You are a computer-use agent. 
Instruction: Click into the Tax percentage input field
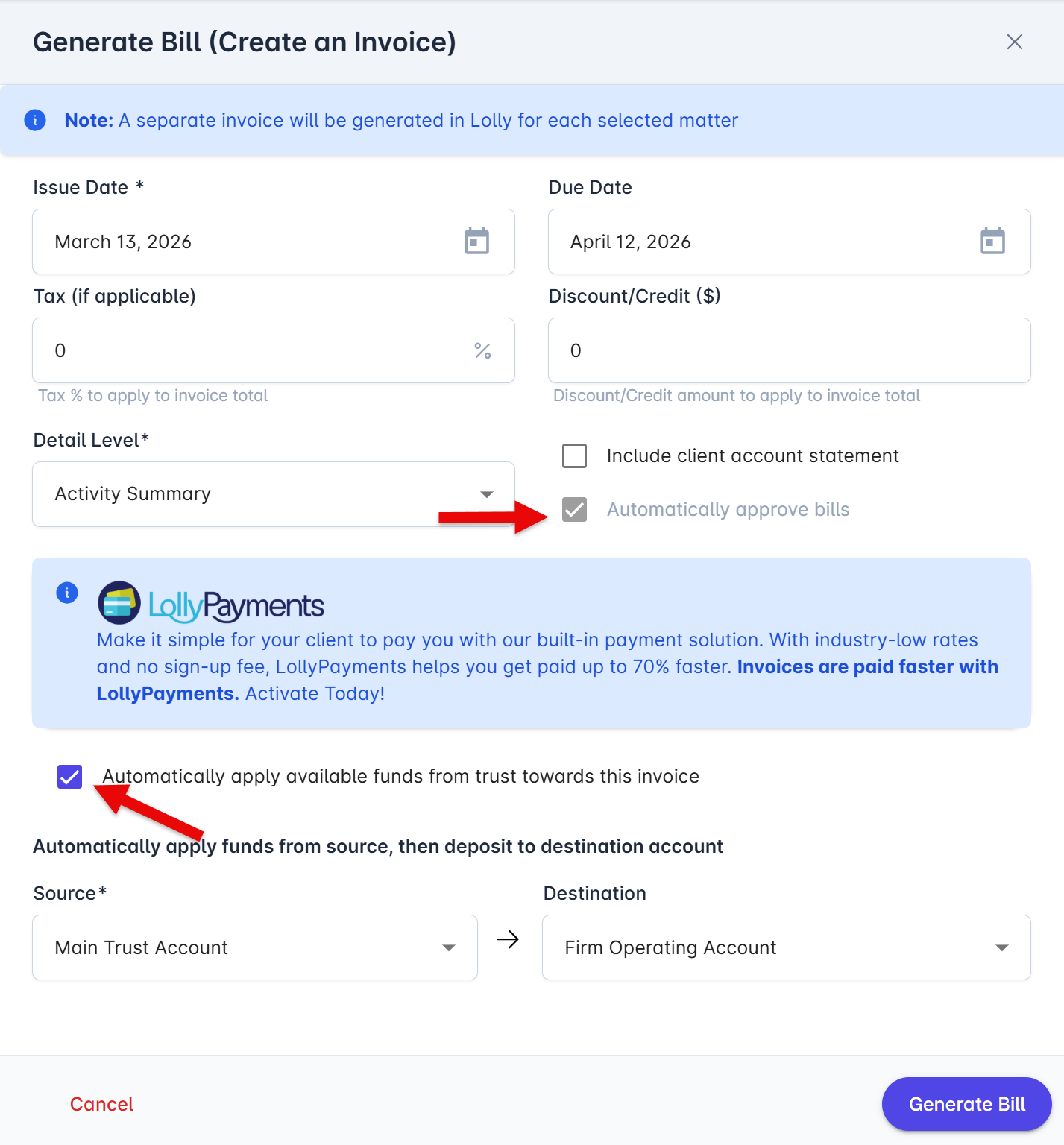[x=274, y=350]
